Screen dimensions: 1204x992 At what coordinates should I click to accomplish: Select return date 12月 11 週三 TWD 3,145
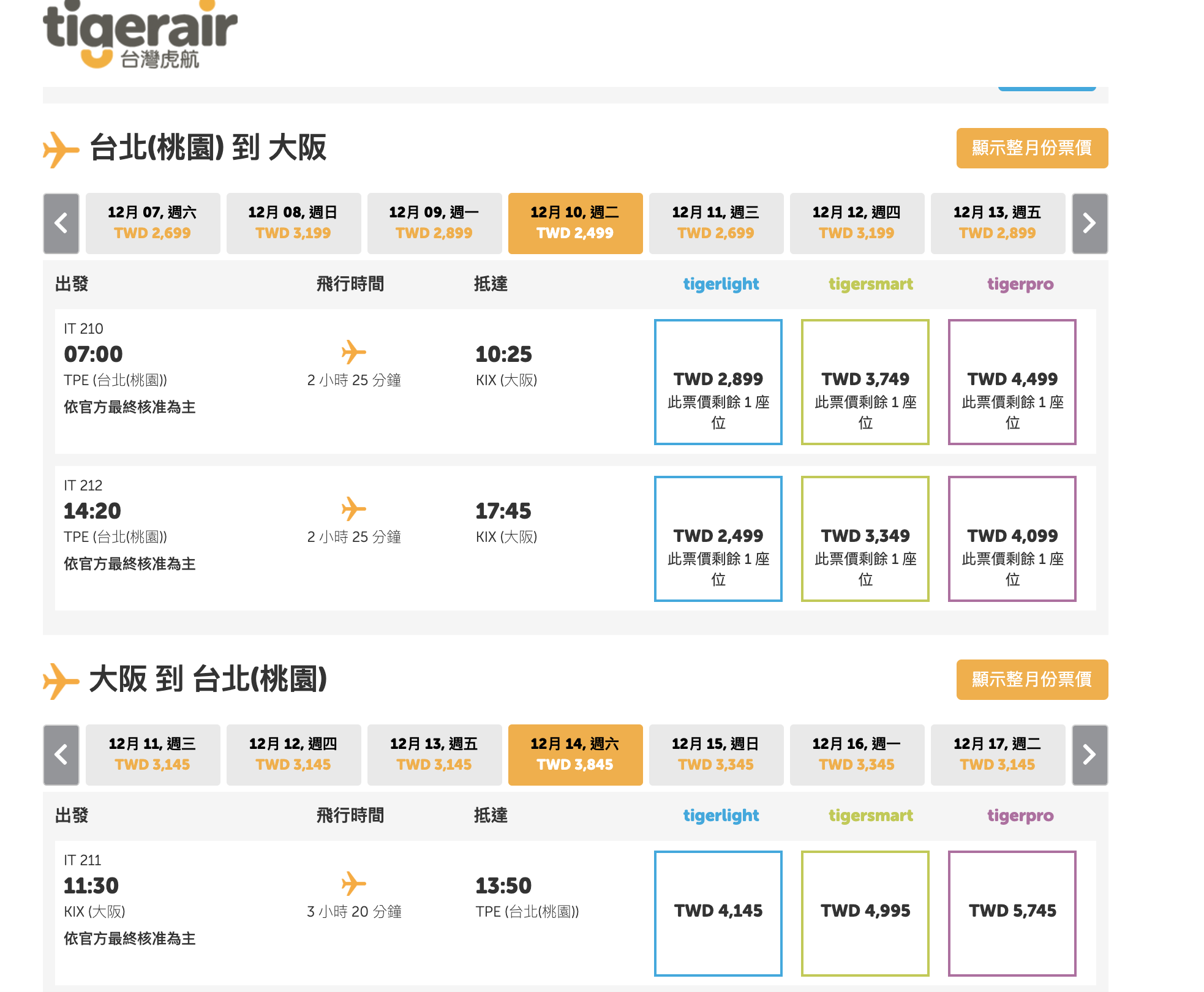pyautogui.click(x=153, y=755)
